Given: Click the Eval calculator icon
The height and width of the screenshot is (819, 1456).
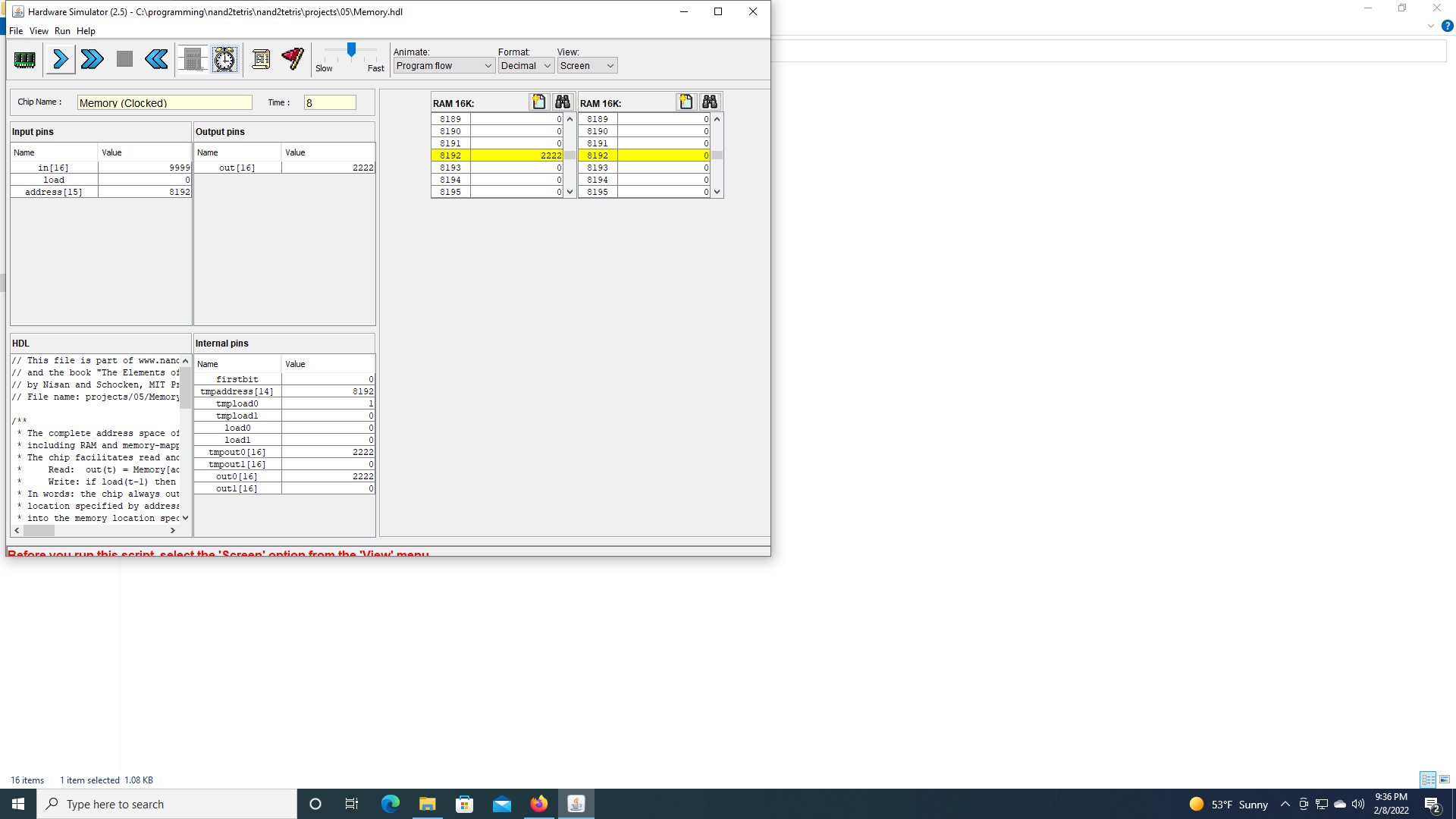Looking at the screenshot, I should [193, 59].
